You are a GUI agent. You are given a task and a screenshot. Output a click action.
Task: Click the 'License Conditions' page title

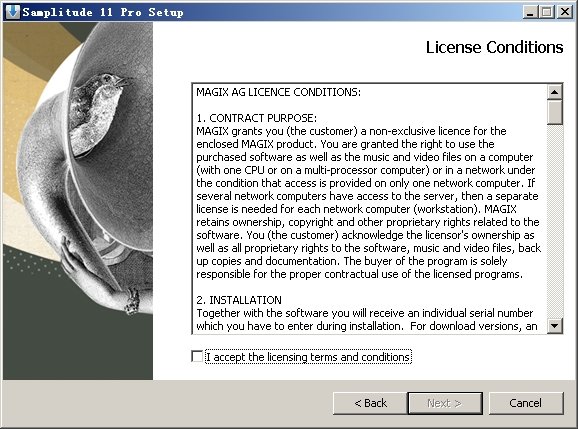pyautogui.click(x=494, y=47)
